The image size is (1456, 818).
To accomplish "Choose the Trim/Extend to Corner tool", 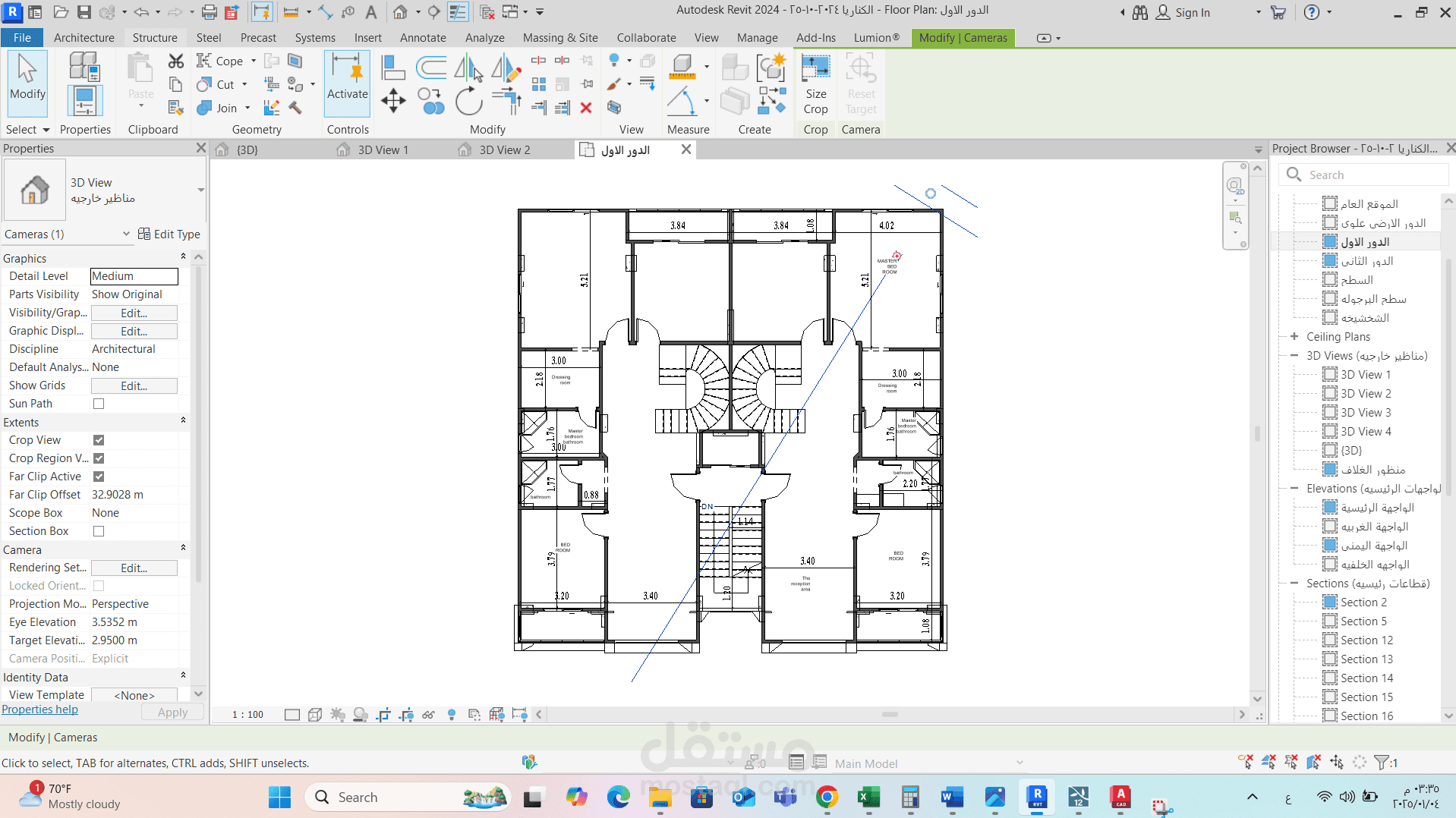I will click(x=506, y=100).
